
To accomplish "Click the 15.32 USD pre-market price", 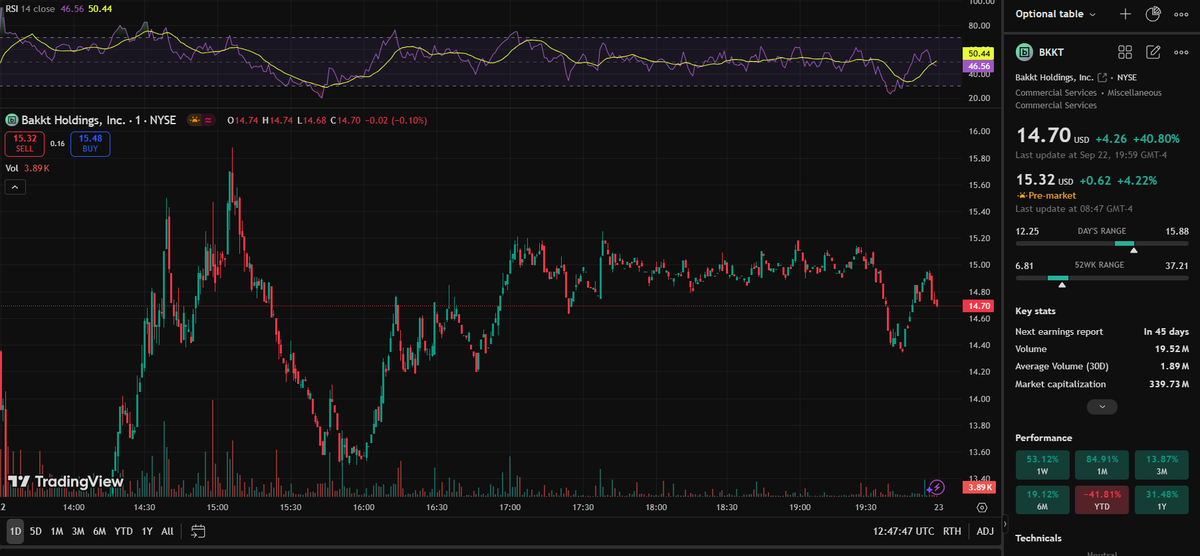I will (1044, 180).
